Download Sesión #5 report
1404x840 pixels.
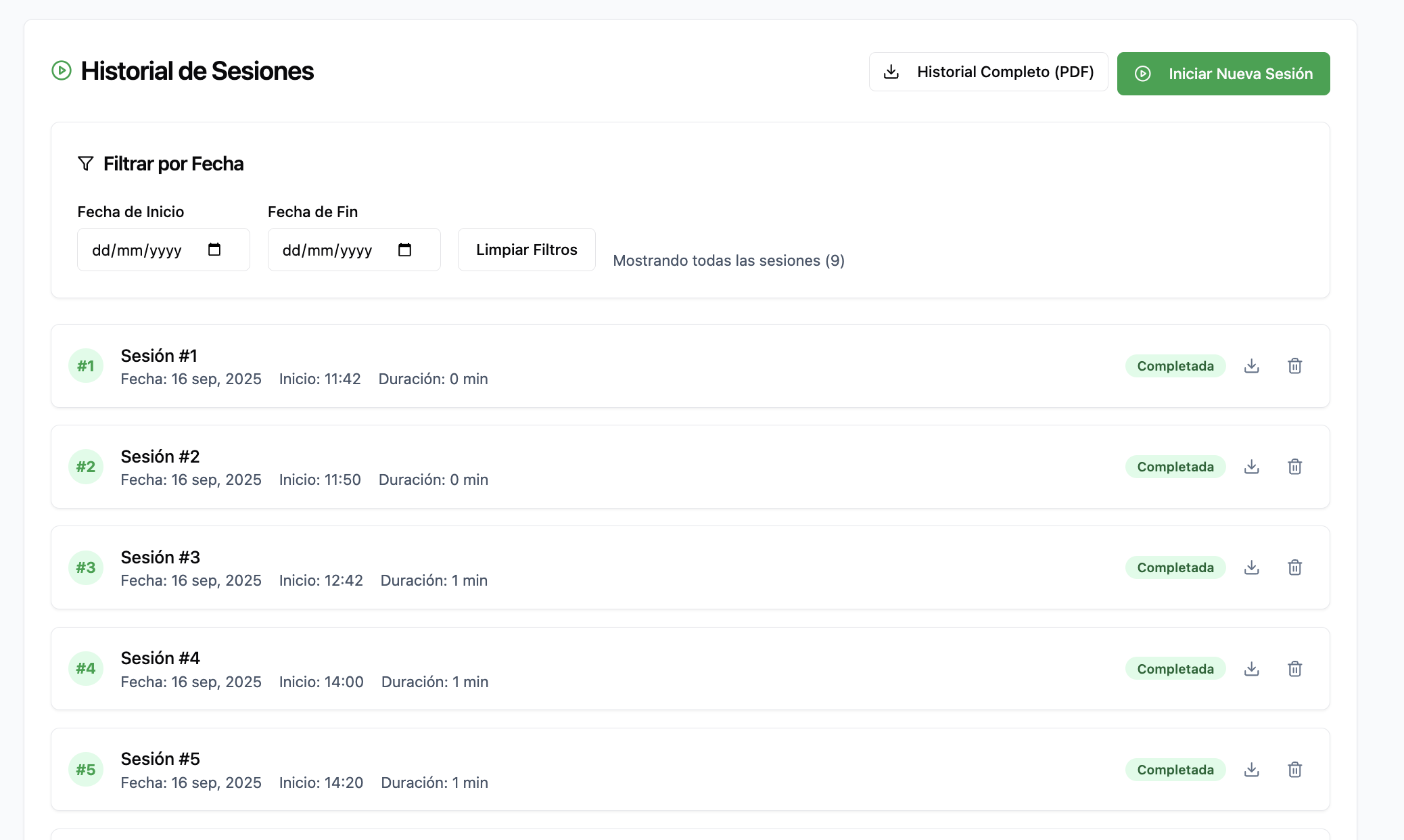tap(1251, 770)
